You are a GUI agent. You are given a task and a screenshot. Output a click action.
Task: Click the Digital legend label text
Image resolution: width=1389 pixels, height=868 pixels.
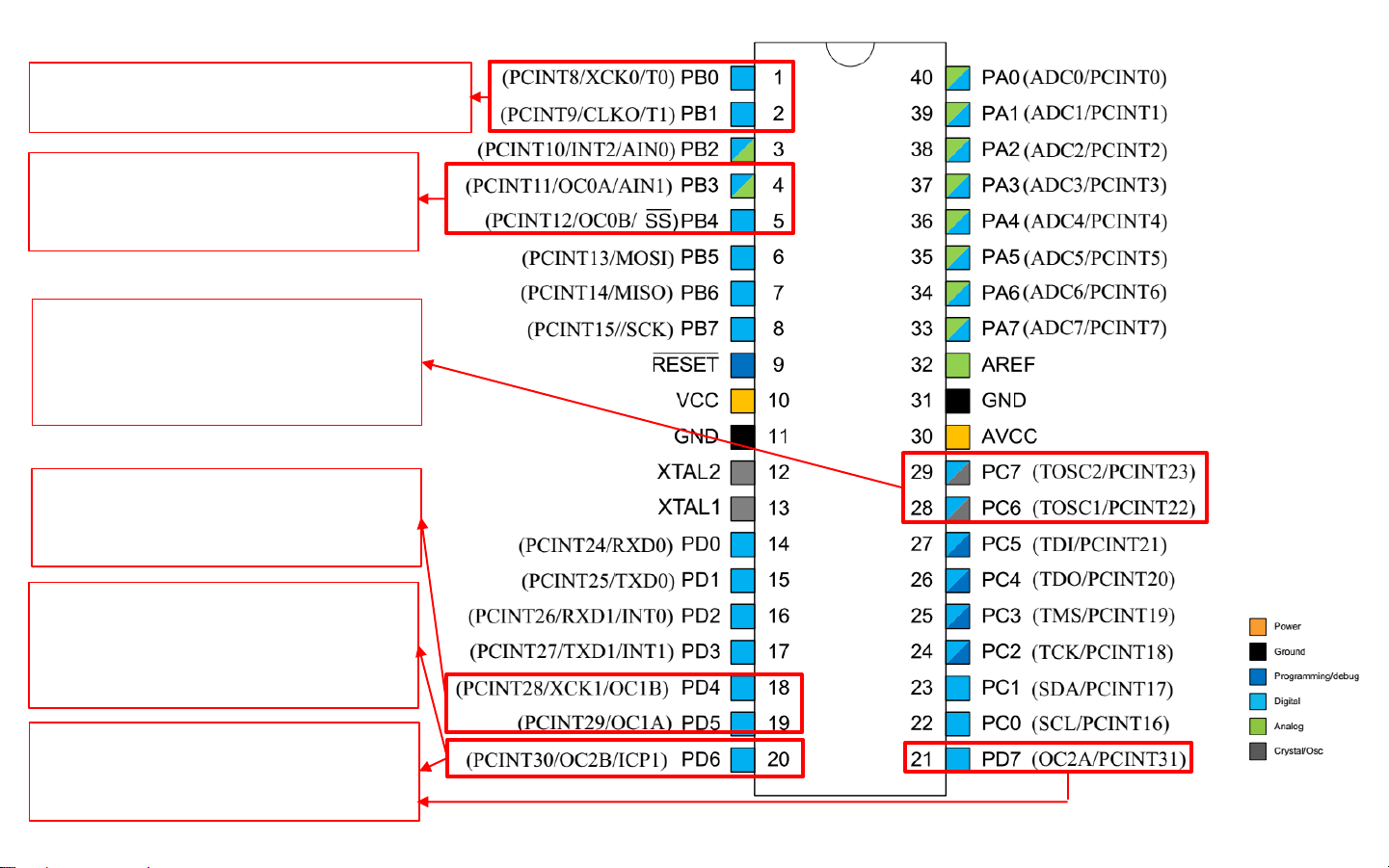tap(1287, 701)
